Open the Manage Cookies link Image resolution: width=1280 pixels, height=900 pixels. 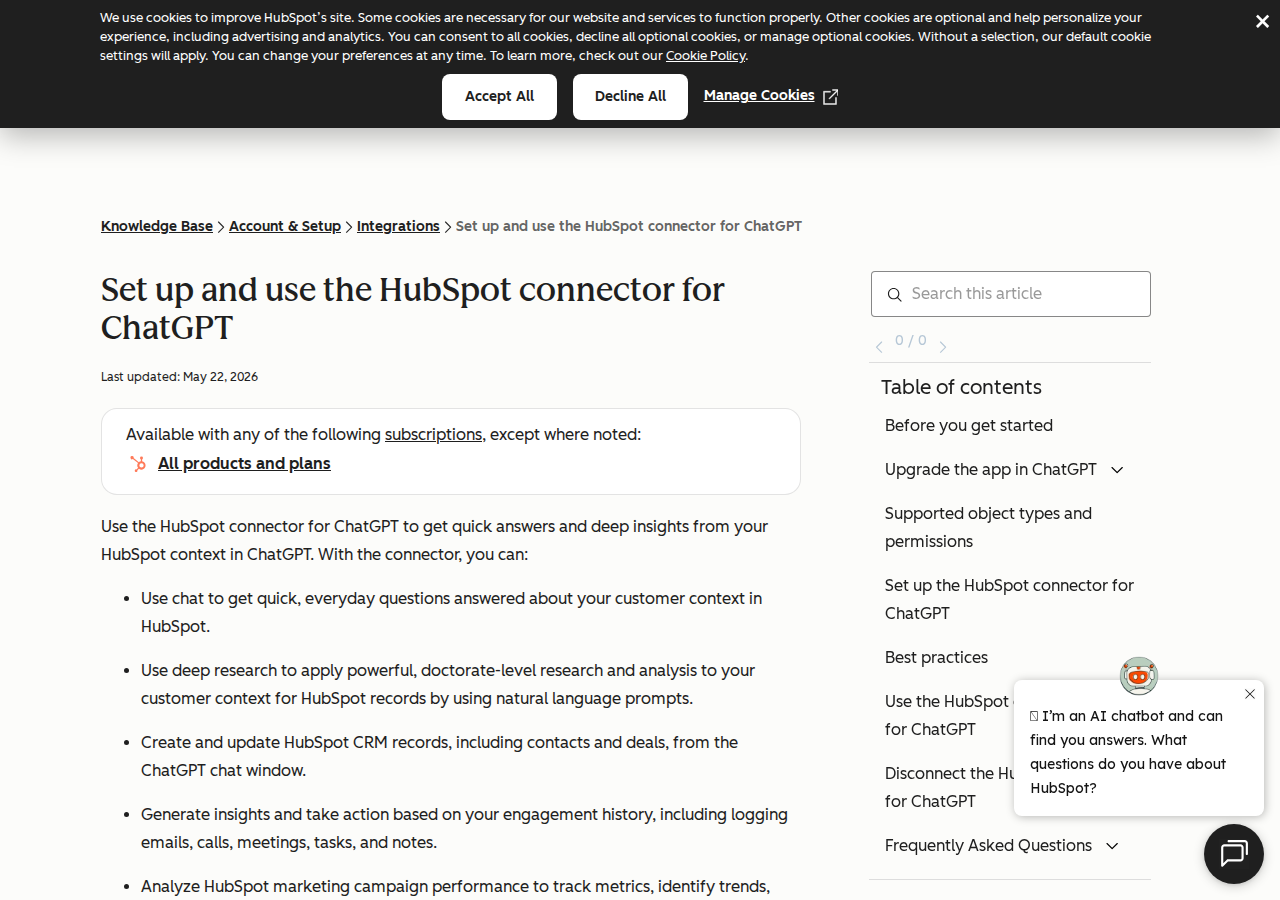[x=759, y=96]
